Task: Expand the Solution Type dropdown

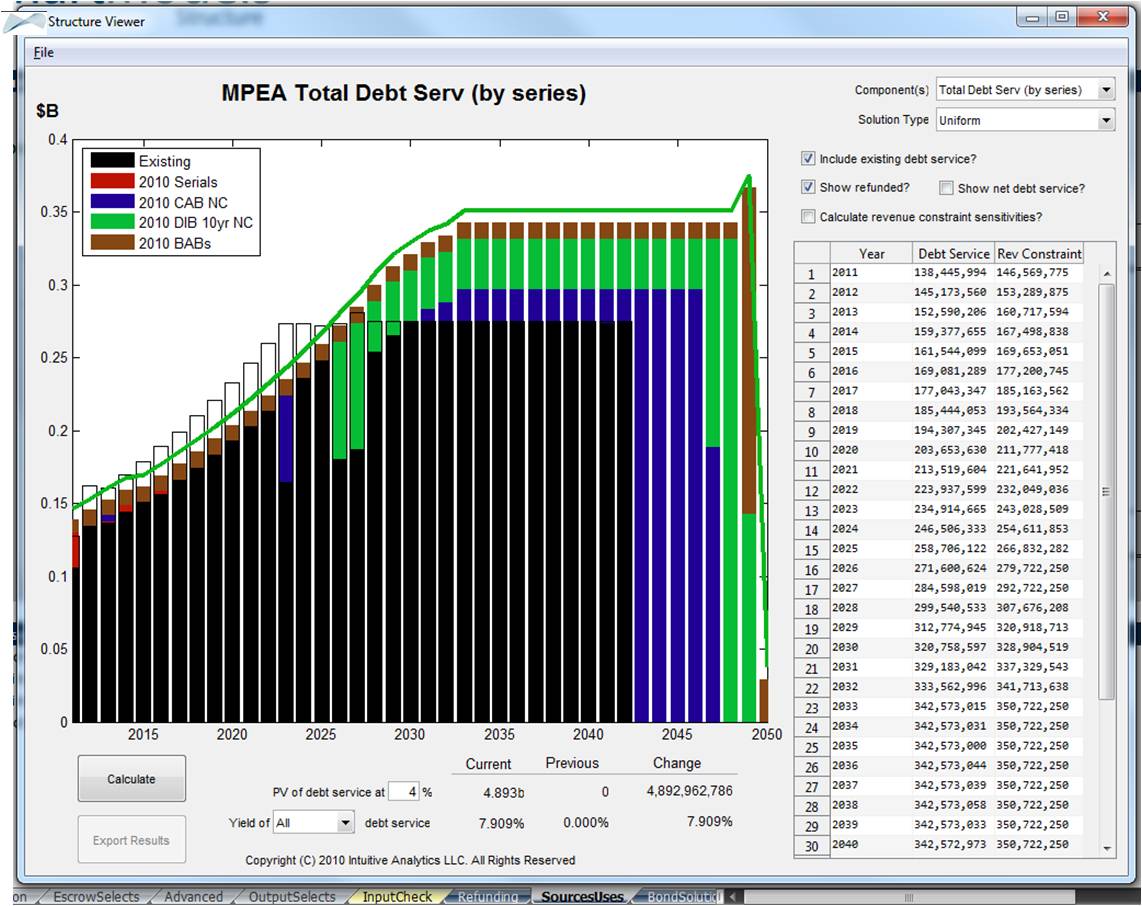Action: tap(1105, 120)
